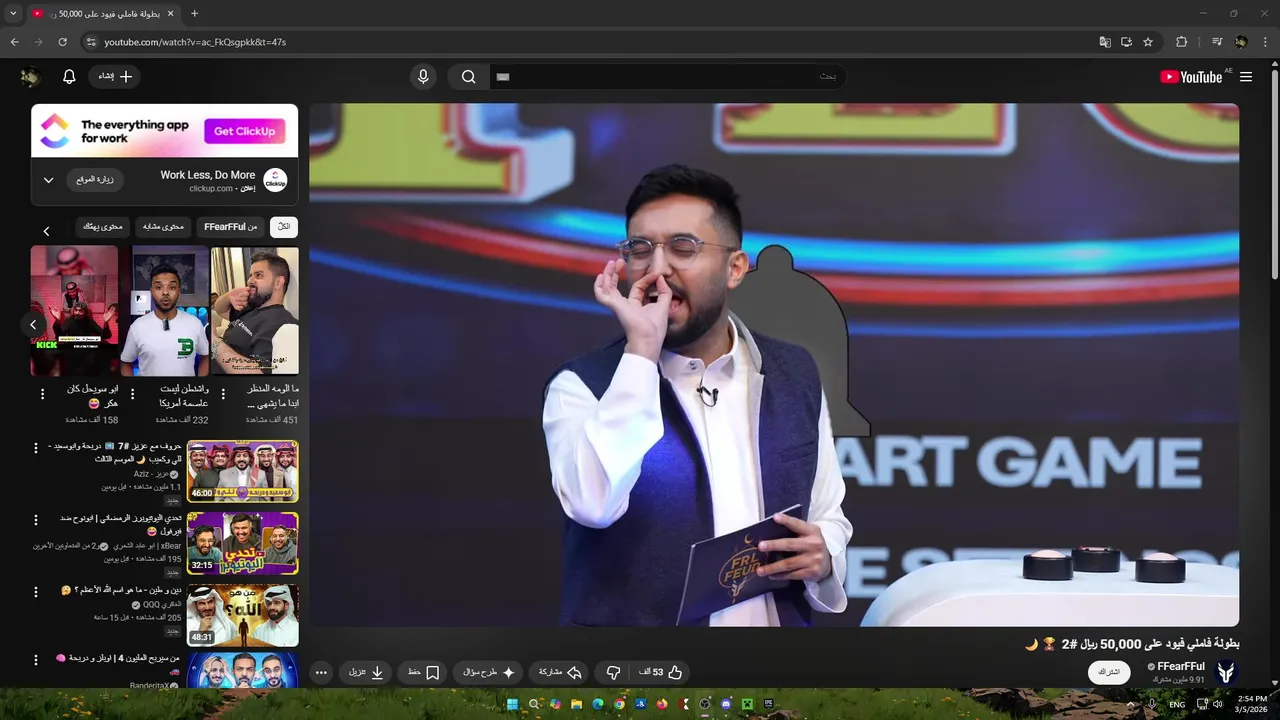Save the video to a playlist

(x=424, y=673)
